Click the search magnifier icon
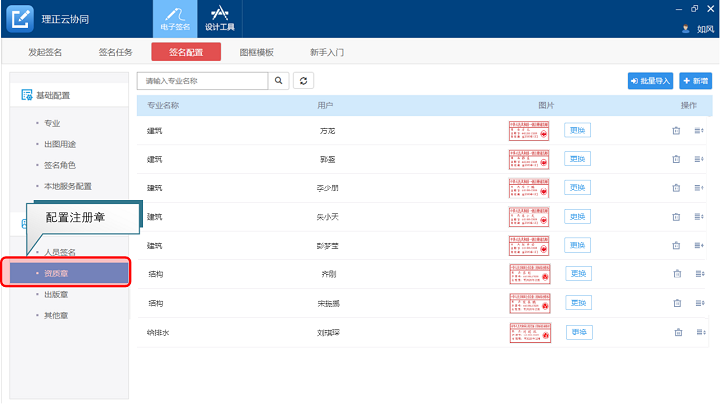 tap(279, 80)
